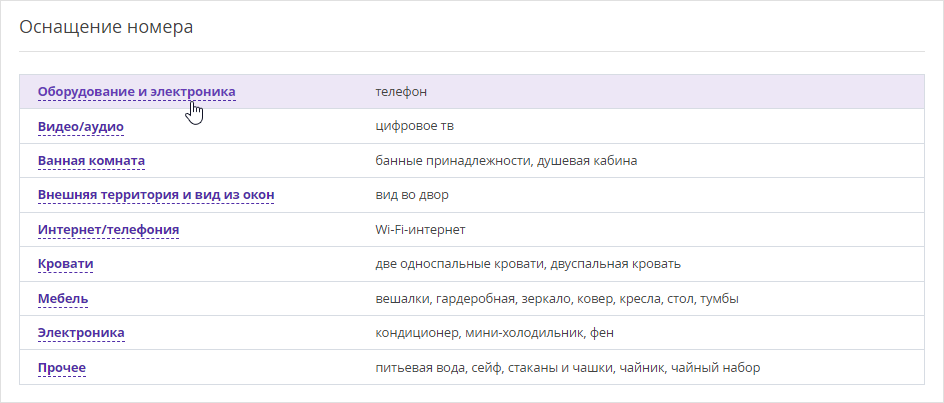Click the 'две односпальные кровати' beds text
Screen dimensions: 944x403
coord(461,264)
